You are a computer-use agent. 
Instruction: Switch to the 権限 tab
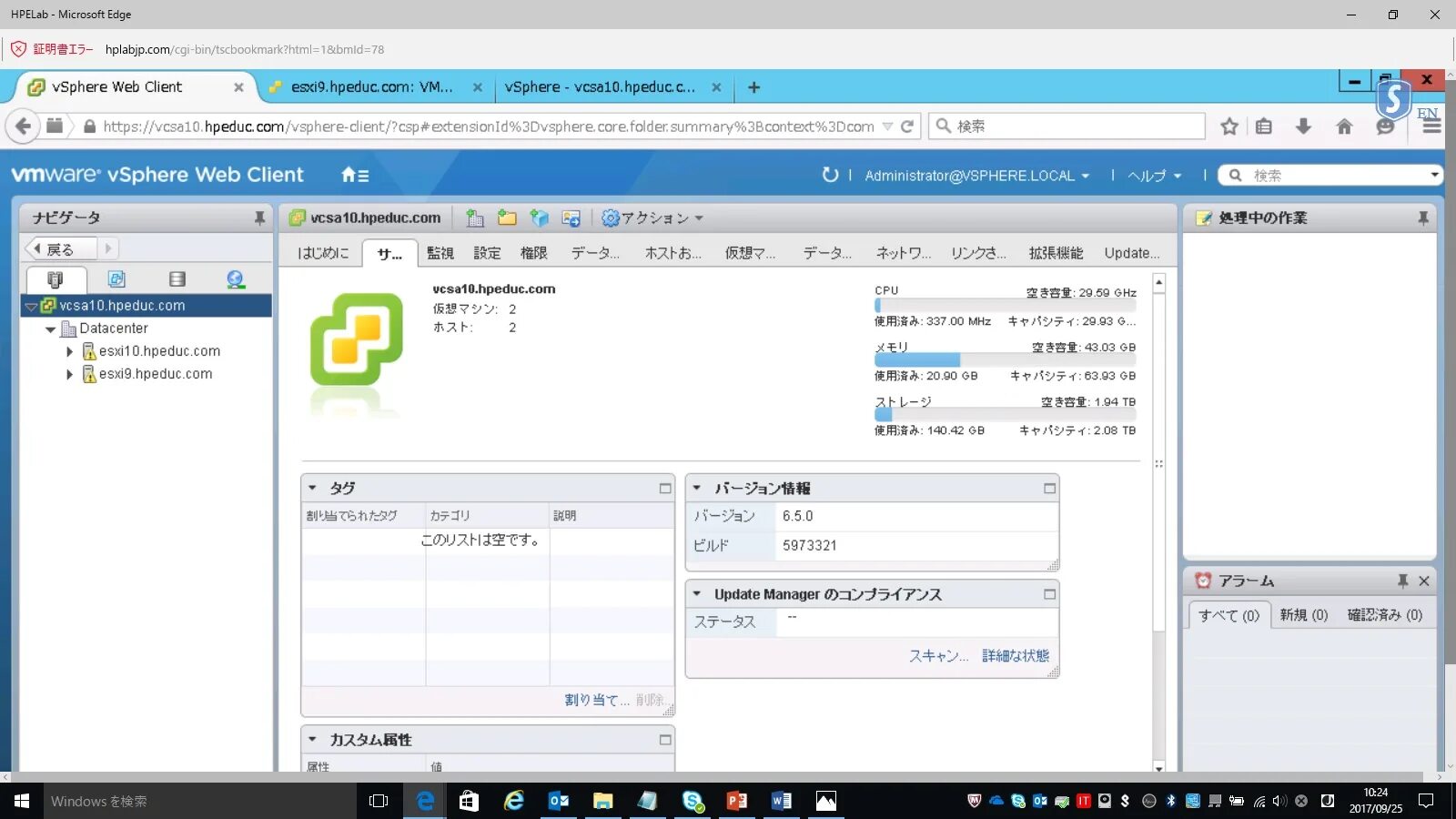click(533, 253)
